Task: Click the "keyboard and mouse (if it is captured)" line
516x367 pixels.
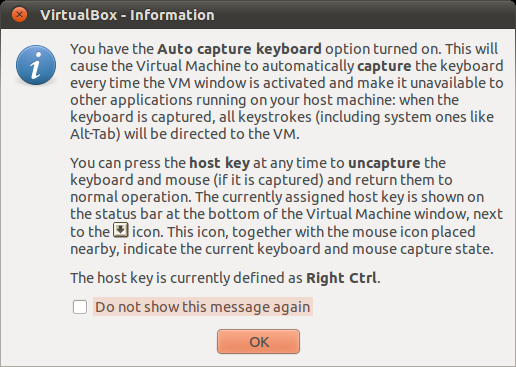Action: coord(261,180)
